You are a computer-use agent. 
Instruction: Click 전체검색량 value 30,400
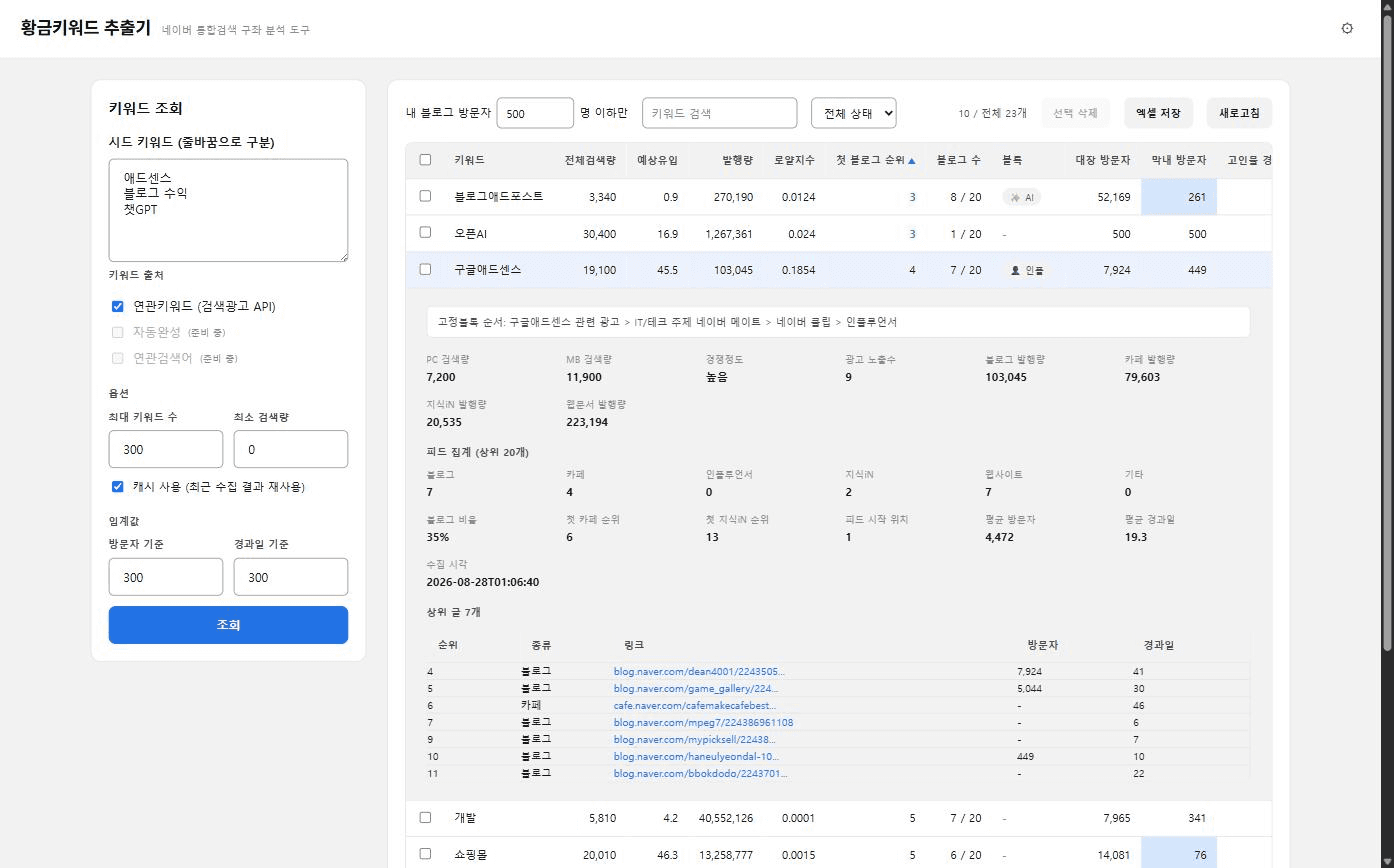pos(600,234)
